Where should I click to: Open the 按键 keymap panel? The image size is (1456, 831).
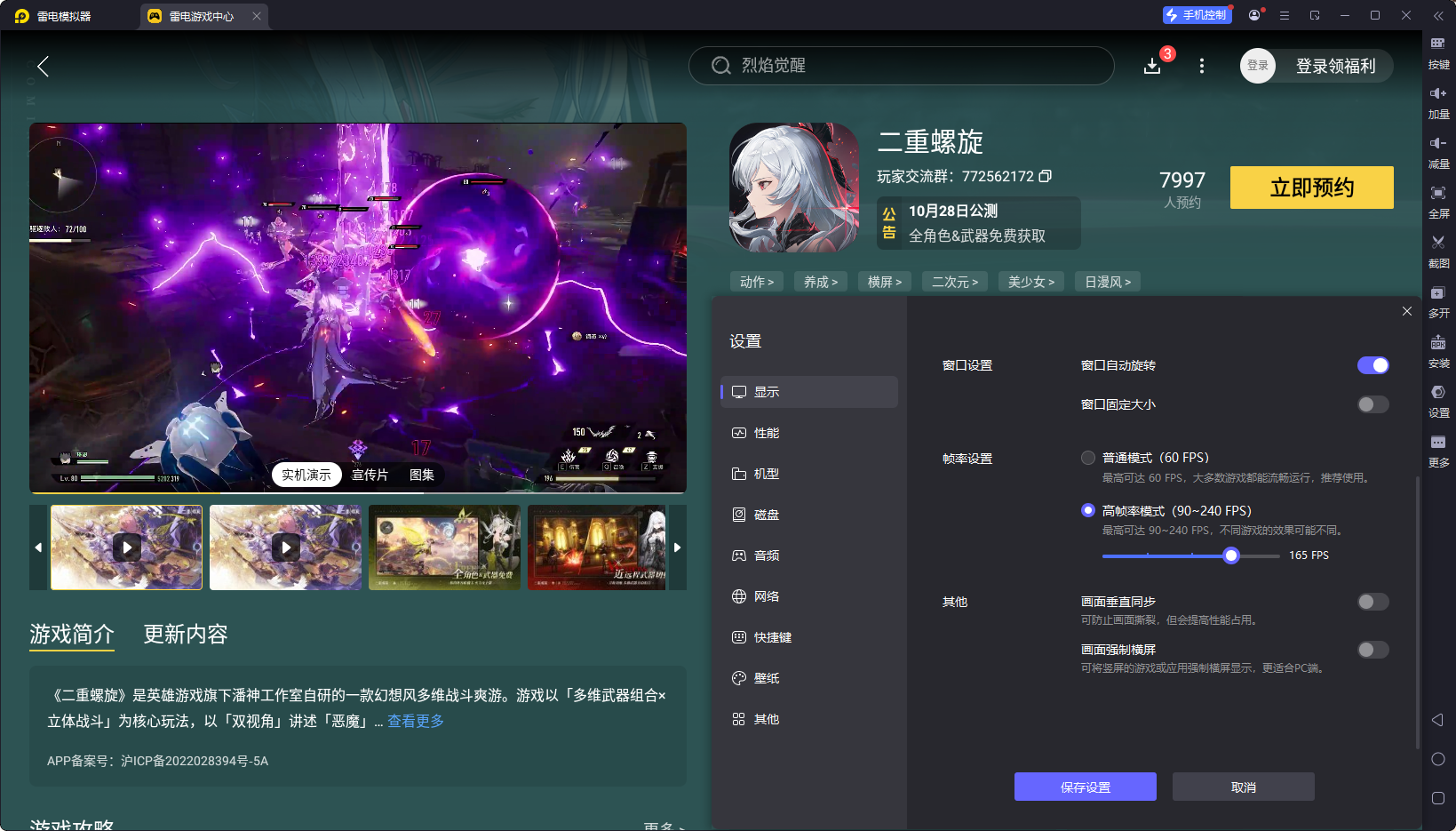point(1439,52)
